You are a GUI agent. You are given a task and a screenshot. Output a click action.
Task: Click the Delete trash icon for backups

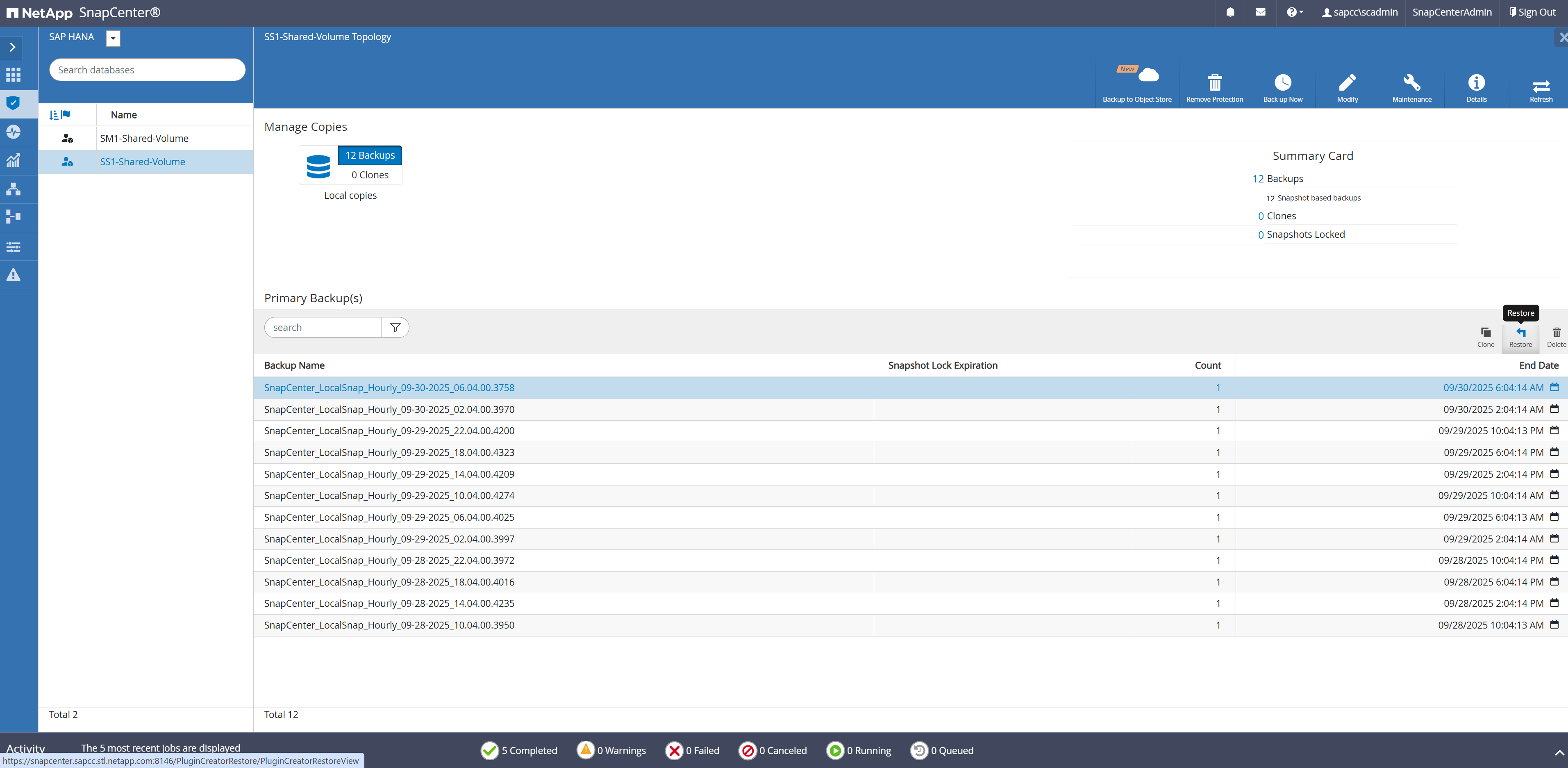coord(1556,335)
